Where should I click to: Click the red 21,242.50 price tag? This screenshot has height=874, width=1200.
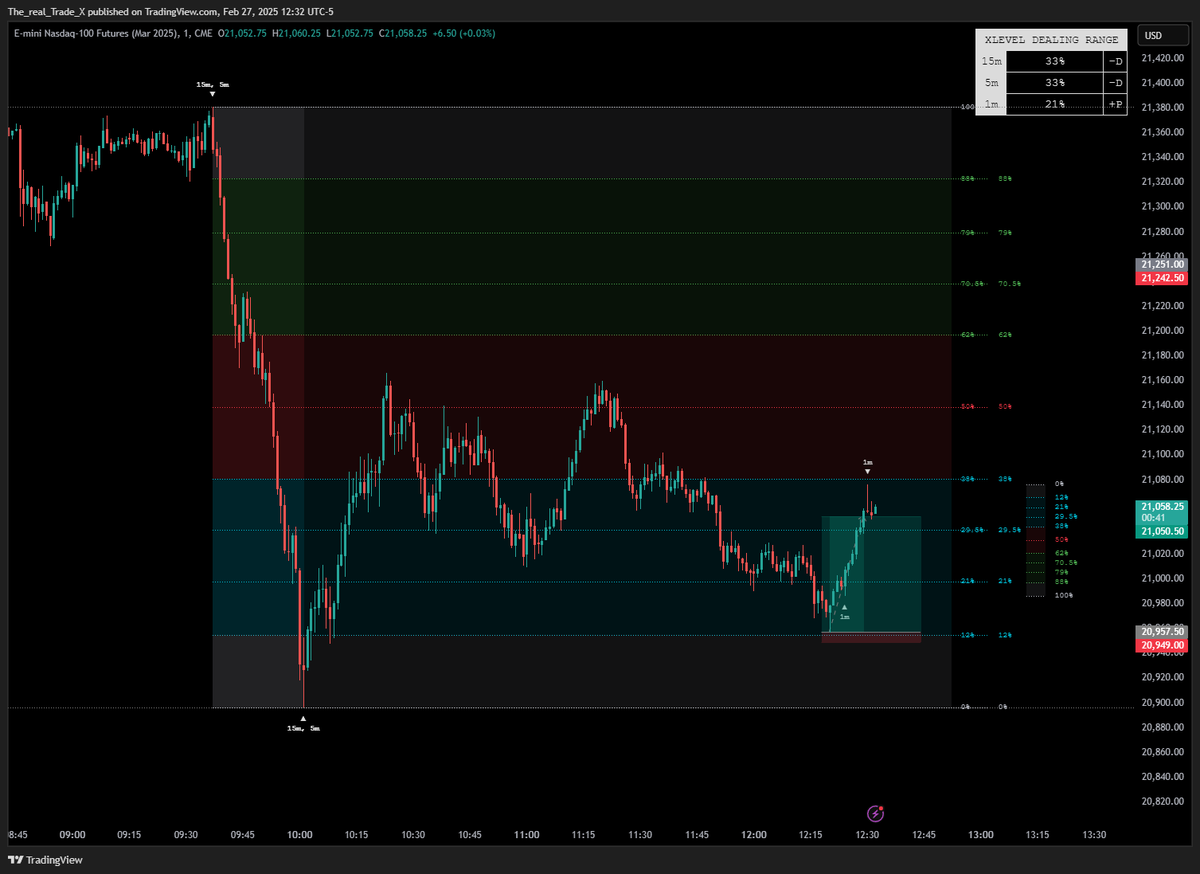coord(1162,278)
